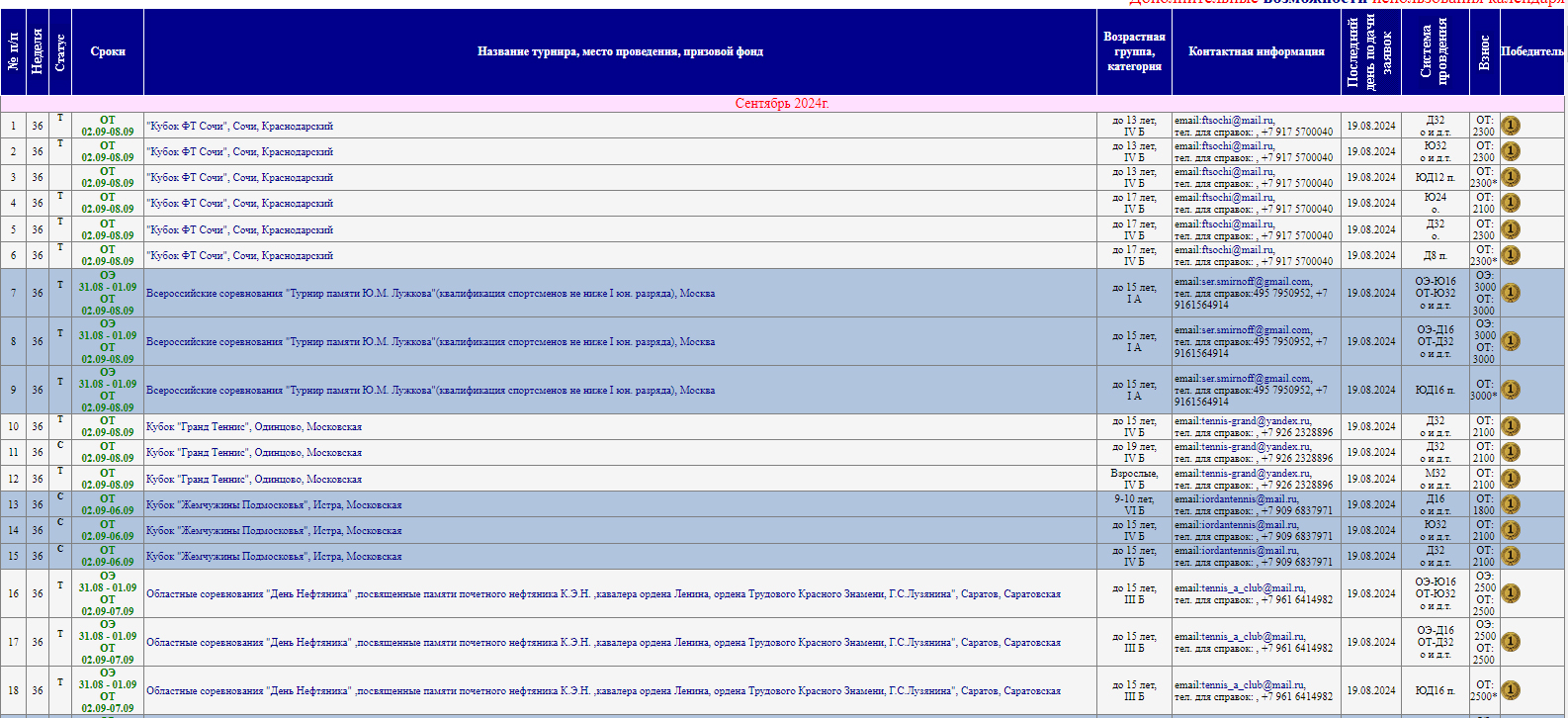Open "Турнир памяти Ю.М. Лужкова" link in row 7
Viewport: 1568px width, 718px height.
[431, 293]
